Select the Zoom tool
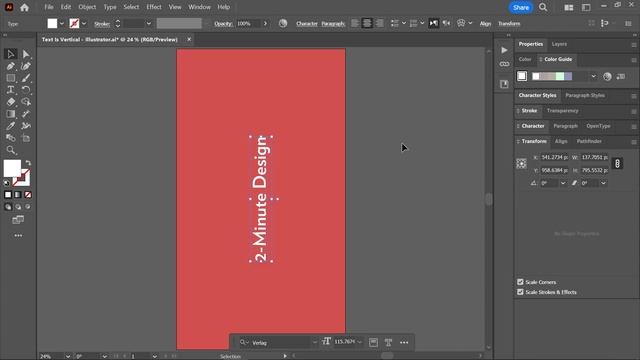This screenshot has width=640, height=360. 11,150
